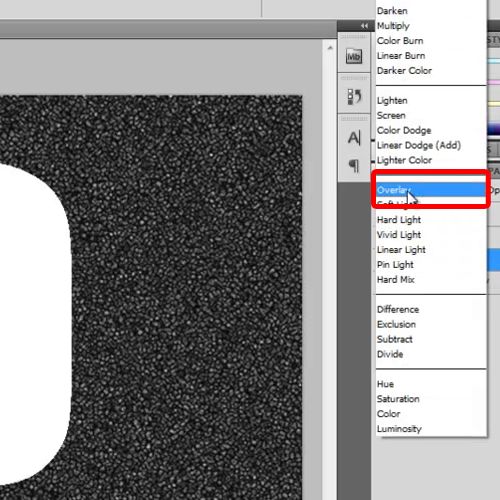Choose Color Burn blend mode
The width and height of the screenshot is (500, 500).
[x=400, y=41]
